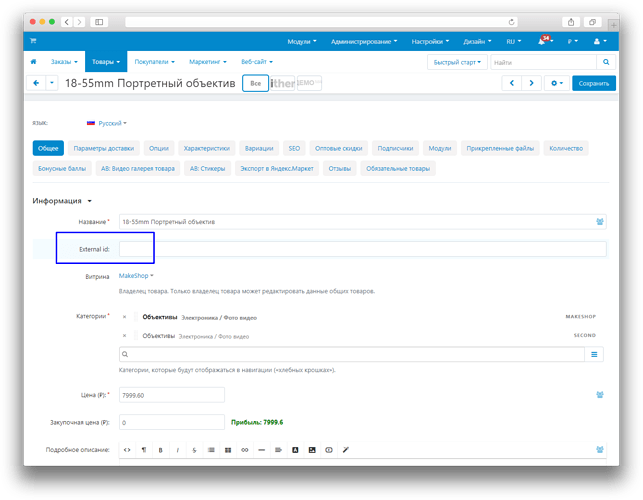
Task: Insert video in description editor
Action: [329, 450]
